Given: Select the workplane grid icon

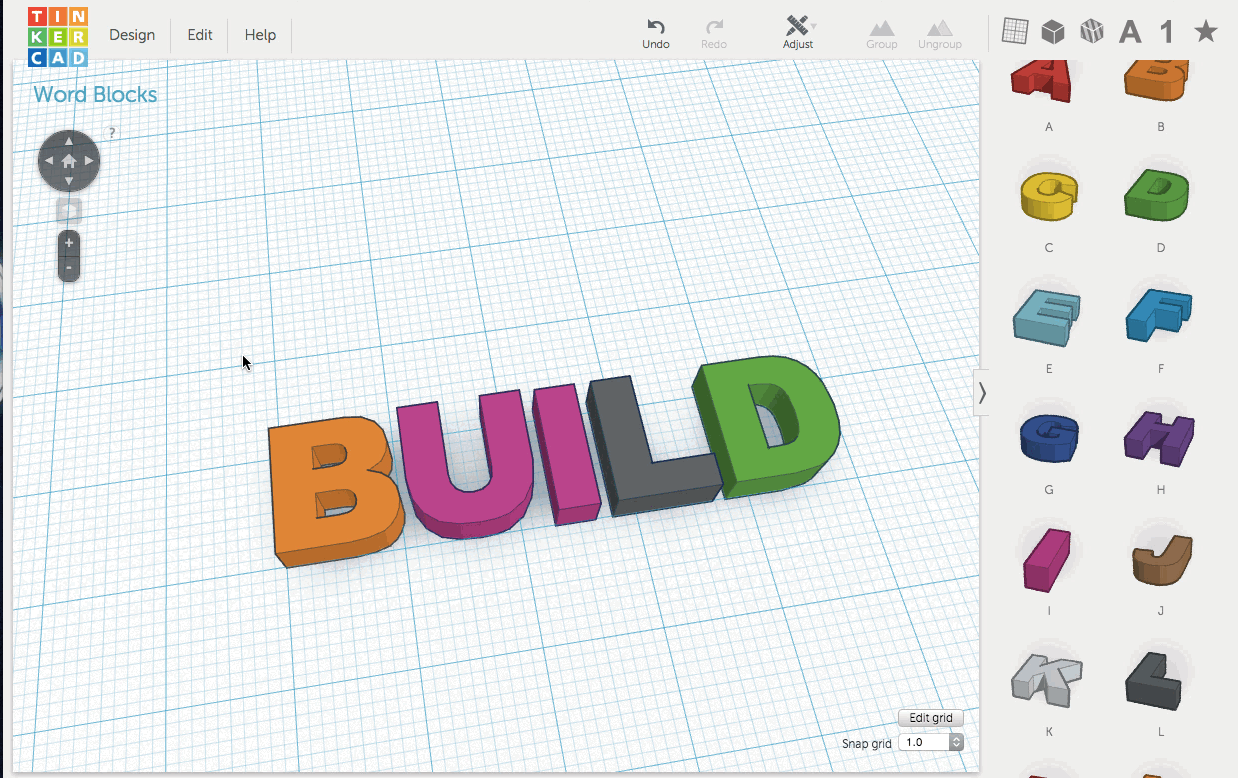Looking at the screenshot, I should (1015, 32).
